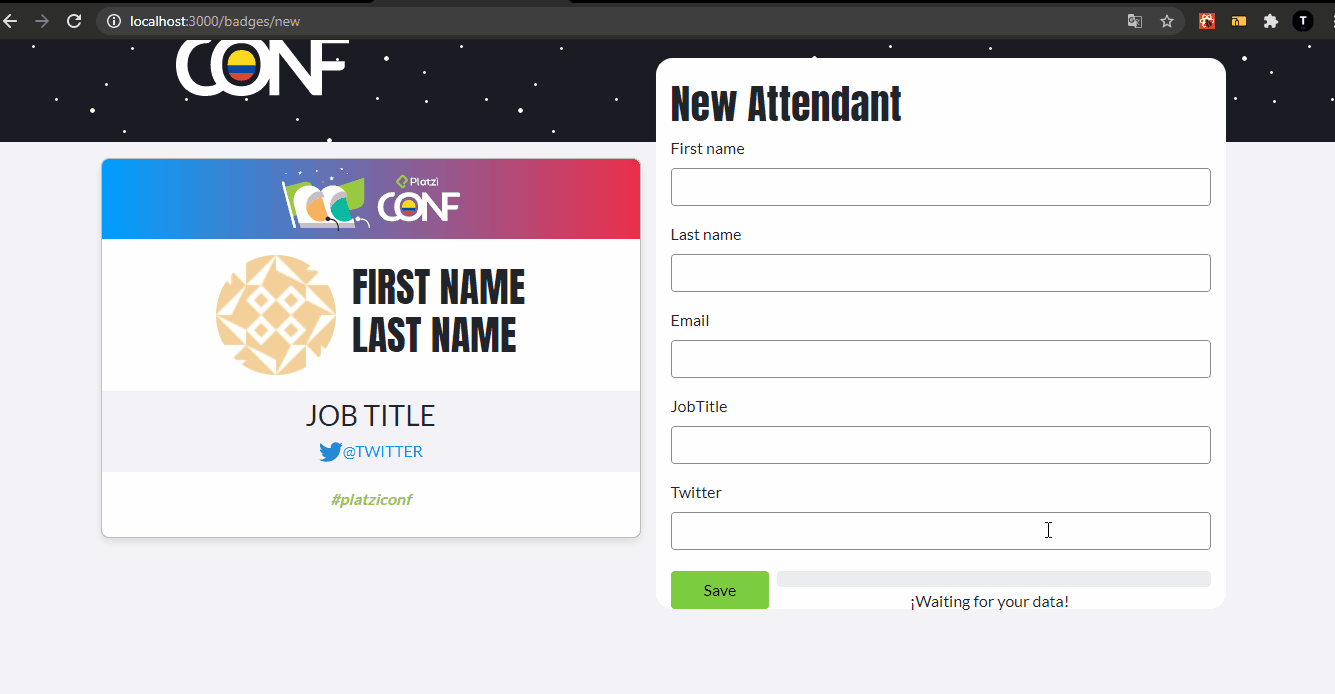Open the Google Translate page icon
The image size is (1335, 694).
point(1135,21)
